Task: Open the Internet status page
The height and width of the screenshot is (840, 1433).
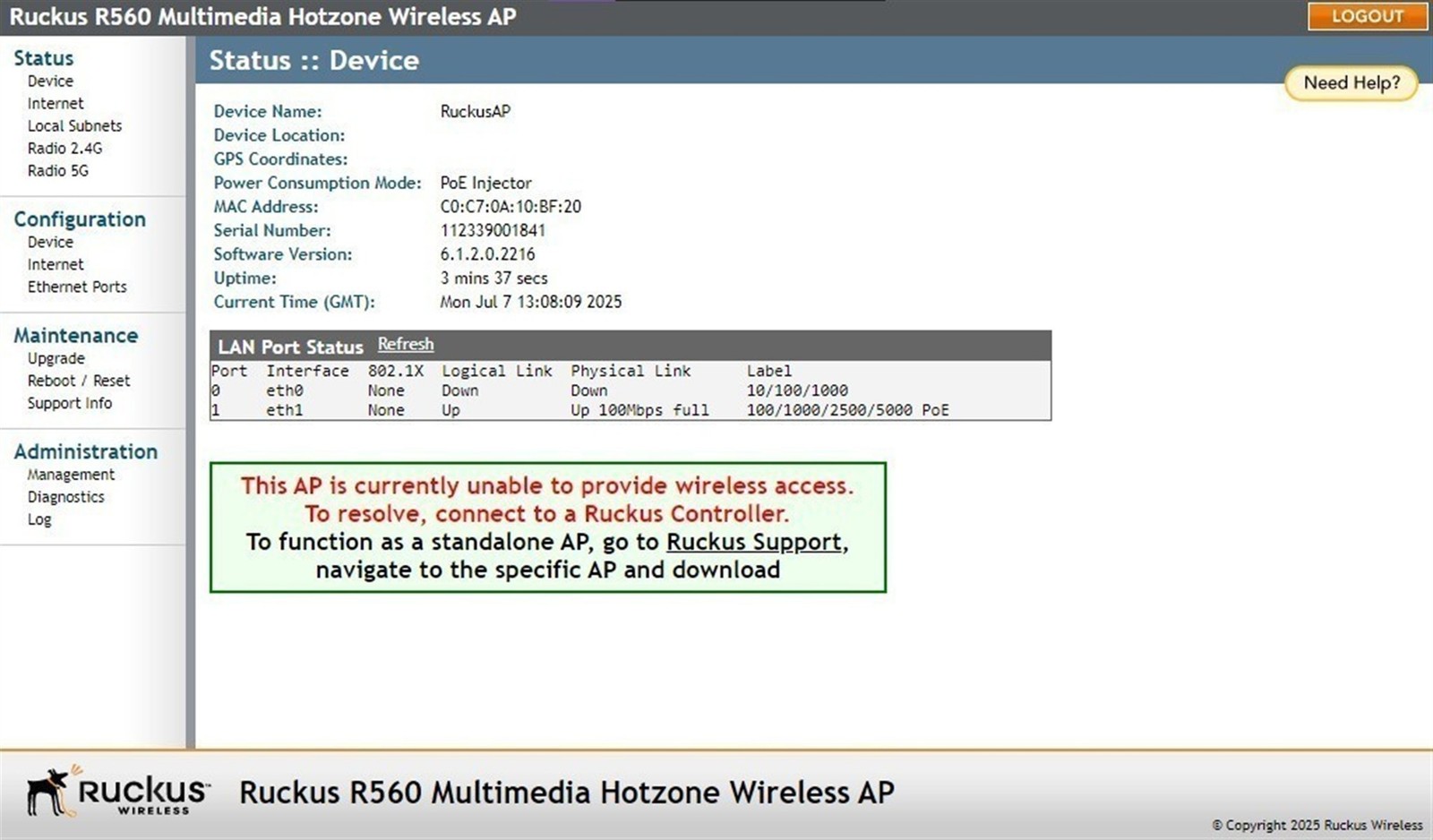Action: tap(56, 103)
